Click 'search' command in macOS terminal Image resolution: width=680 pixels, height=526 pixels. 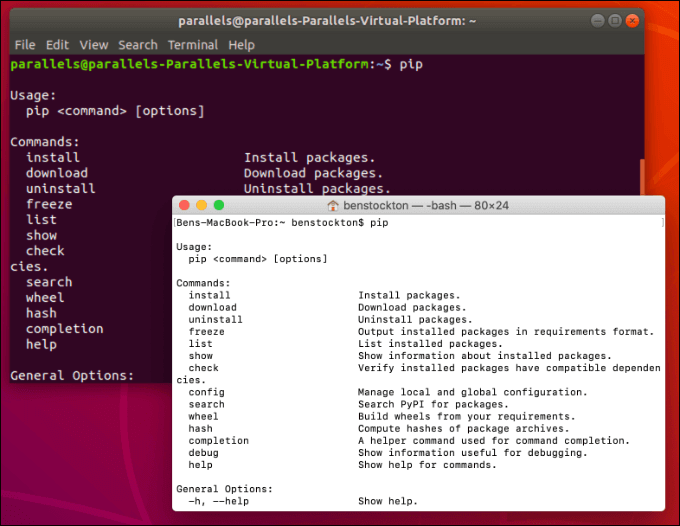coord(206,405)
